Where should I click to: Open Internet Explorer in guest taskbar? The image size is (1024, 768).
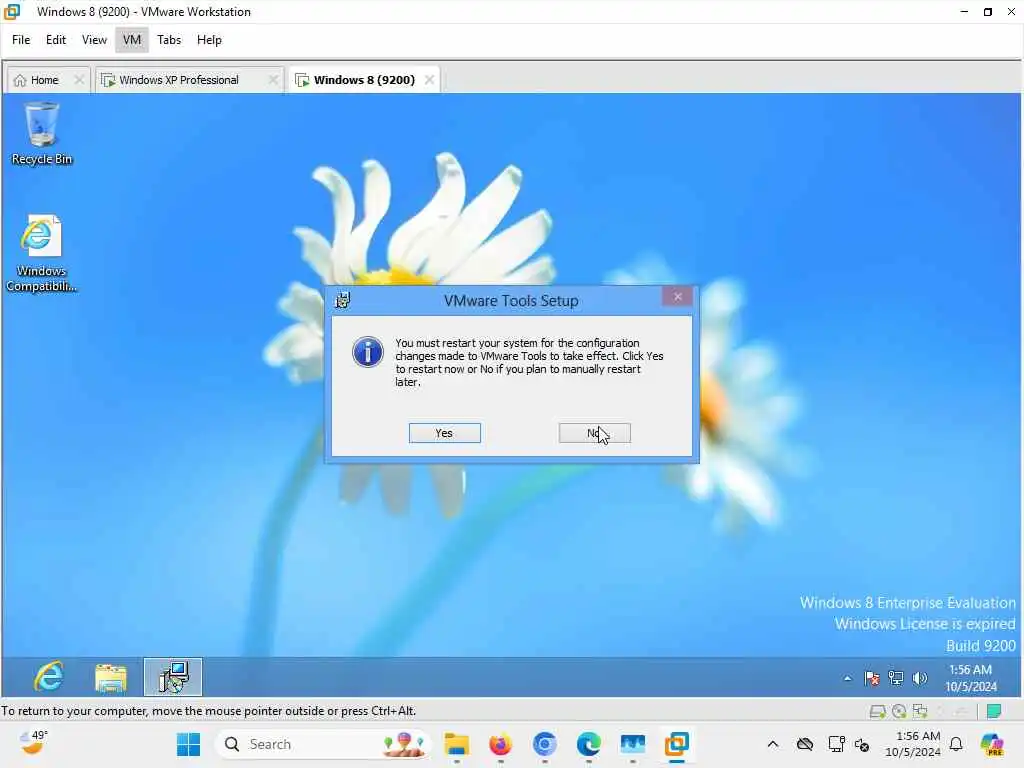point(49,677)
